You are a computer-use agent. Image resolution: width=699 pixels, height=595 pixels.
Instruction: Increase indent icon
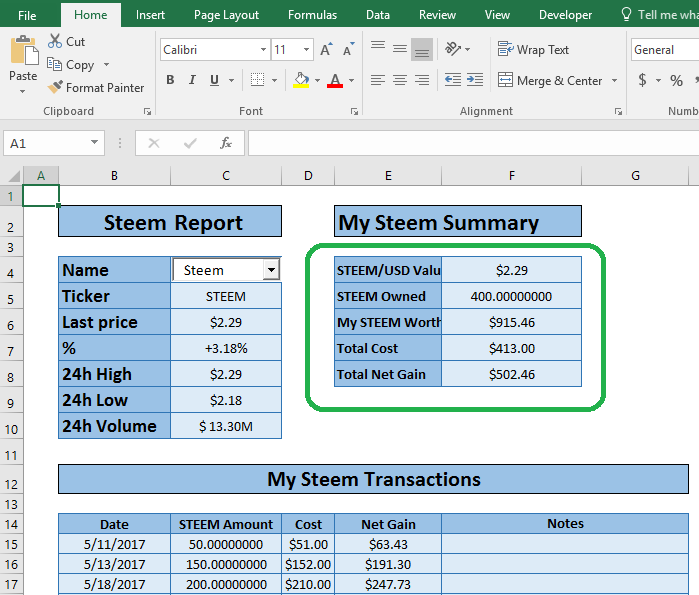pyautogui.click(x=475, y=80)
